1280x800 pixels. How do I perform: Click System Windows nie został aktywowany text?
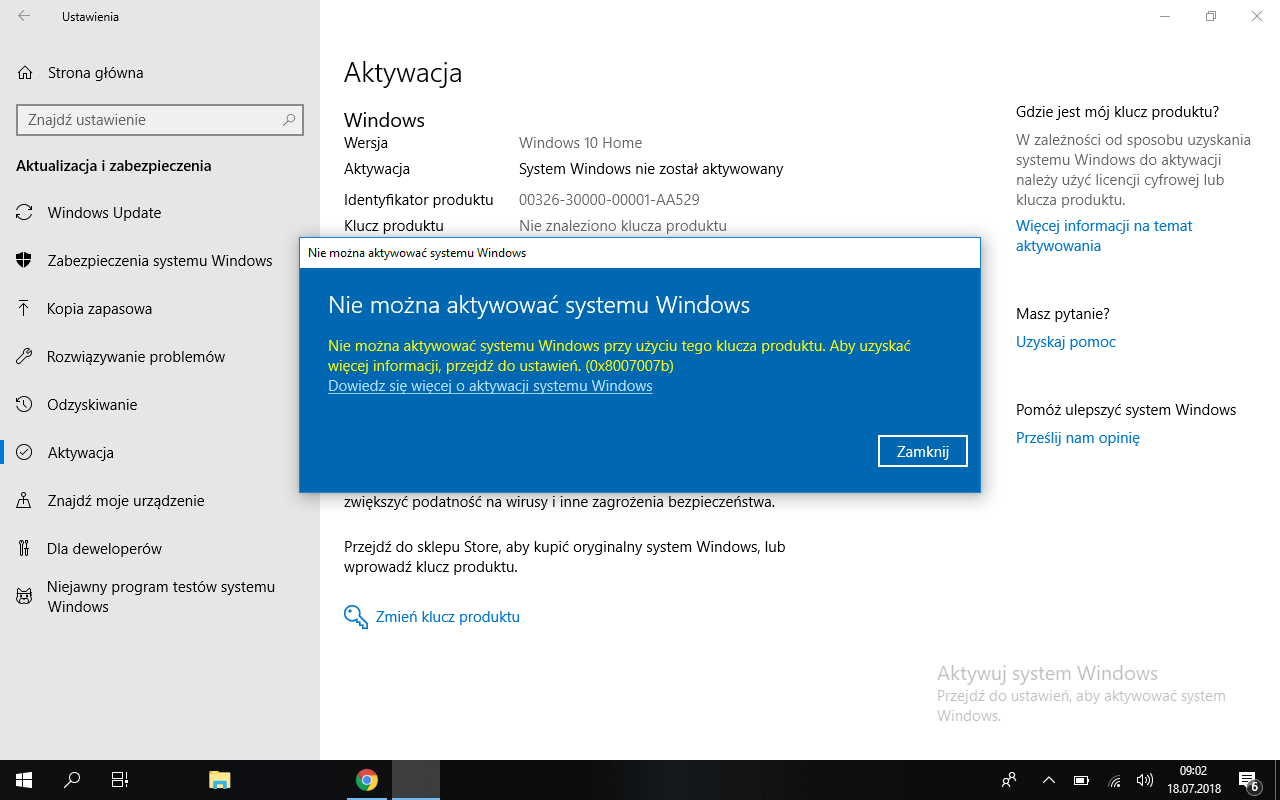click(x=651, y=169)
